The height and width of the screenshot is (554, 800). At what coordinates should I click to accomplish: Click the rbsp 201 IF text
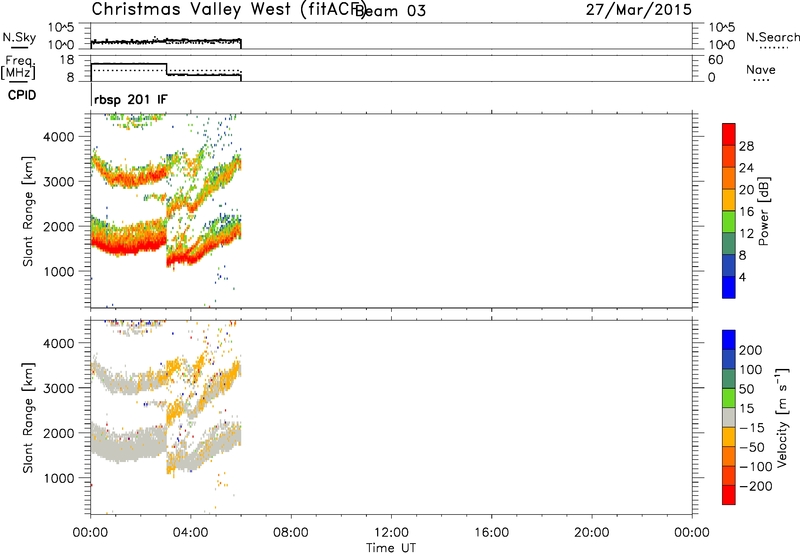pyautogui.click(x=131, y=100)
